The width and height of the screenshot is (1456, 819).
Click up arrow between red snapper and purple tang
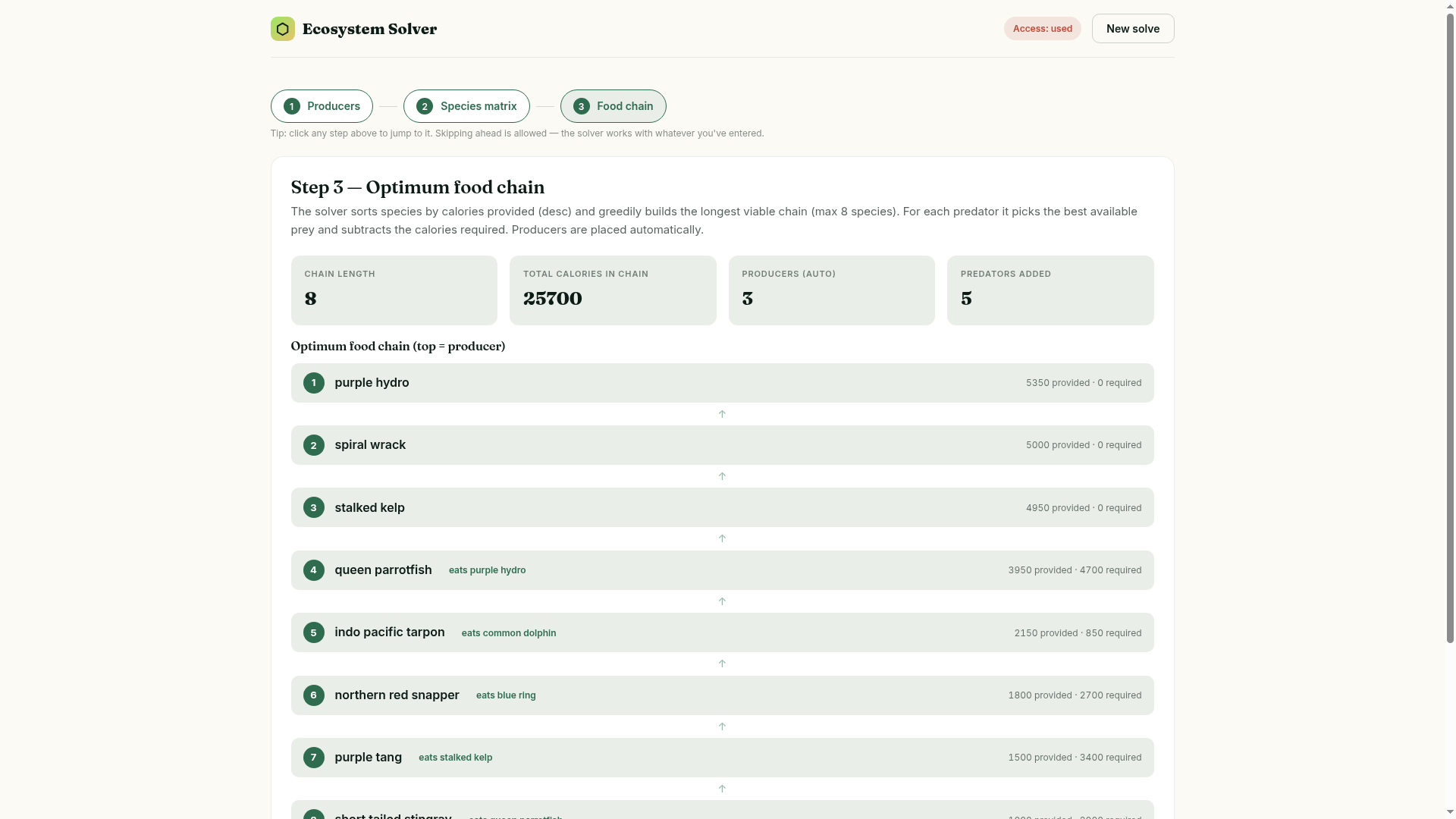tap(722, 726)
